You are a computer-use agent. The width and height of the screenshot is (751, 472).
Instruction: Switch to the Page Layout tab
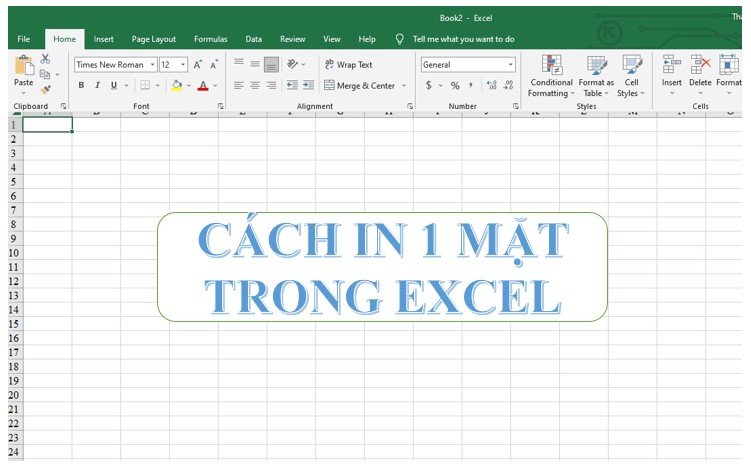(x=154, y=39)
